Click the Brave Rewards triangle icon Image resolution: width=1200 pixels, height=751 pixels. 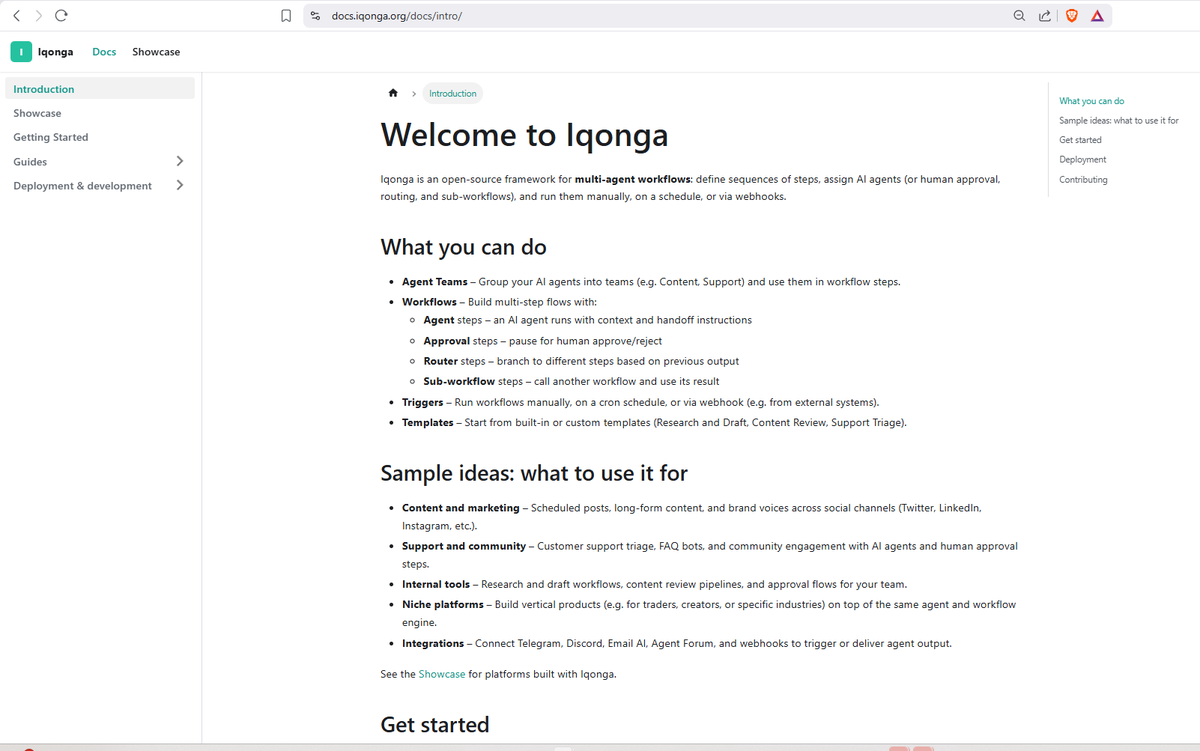1097,16
